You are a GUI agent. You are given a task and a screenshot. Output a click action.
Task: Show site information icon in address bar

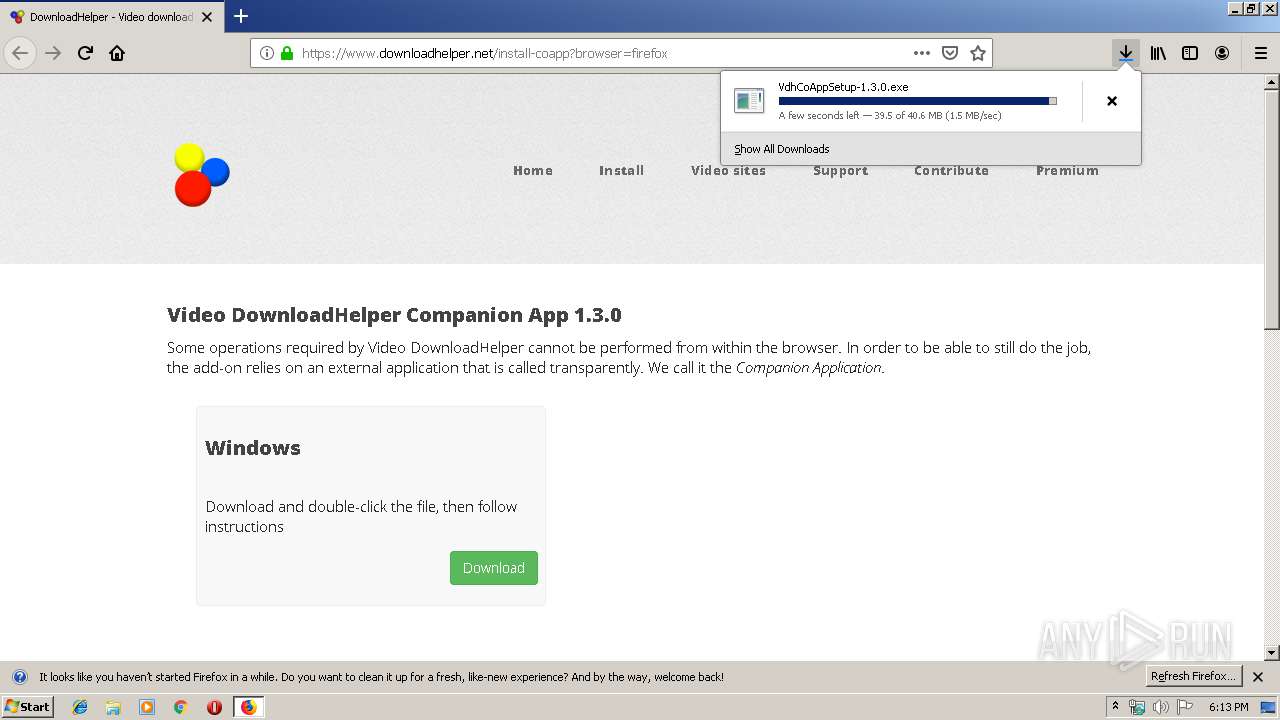point(267,53)
